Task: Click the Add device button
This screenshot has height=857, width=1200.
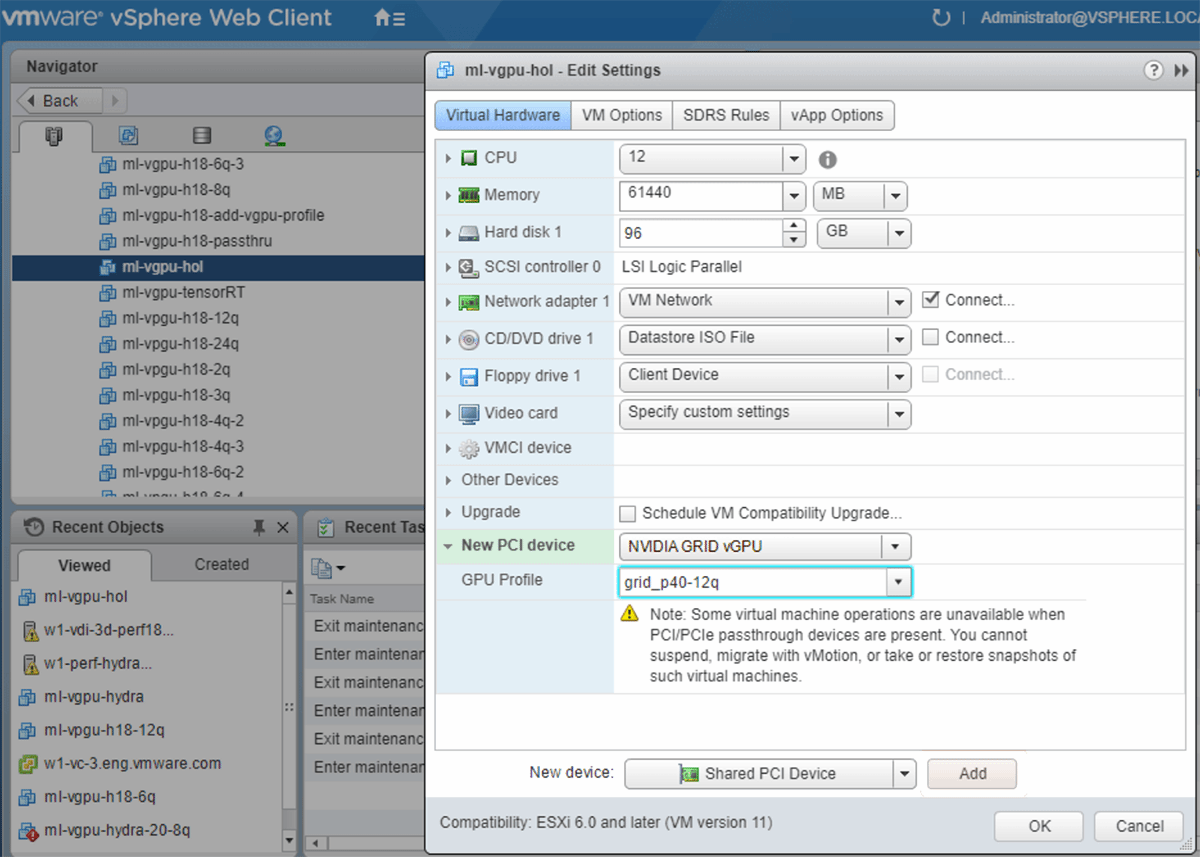Action: (x=971, y=773)
